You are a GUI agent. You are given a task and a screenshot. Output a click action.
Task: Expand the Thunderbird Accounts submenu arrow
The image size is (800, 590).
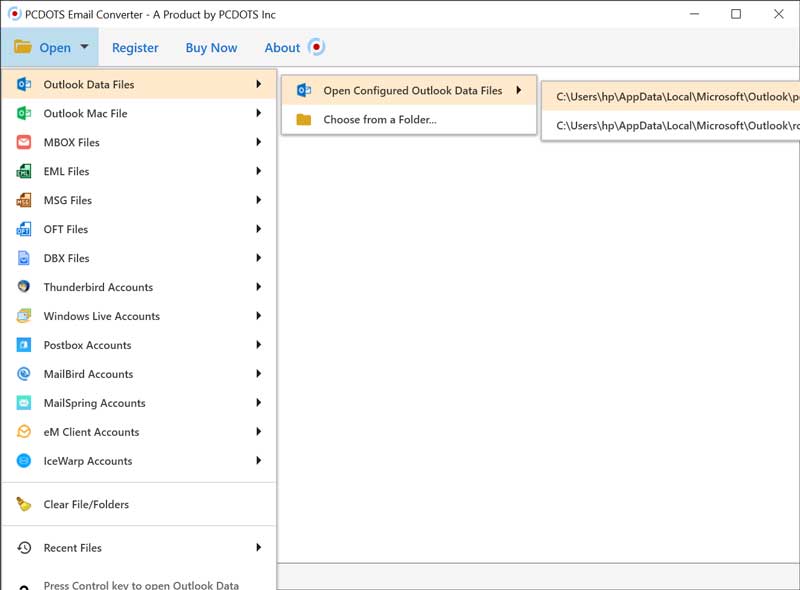[x=259, y=286]
